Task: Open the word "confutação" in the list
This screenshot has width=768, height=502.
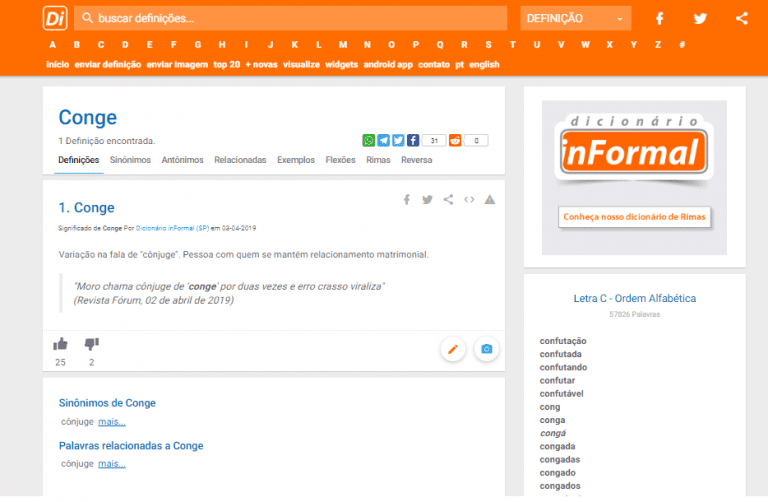Action: [x=563, y=341]
